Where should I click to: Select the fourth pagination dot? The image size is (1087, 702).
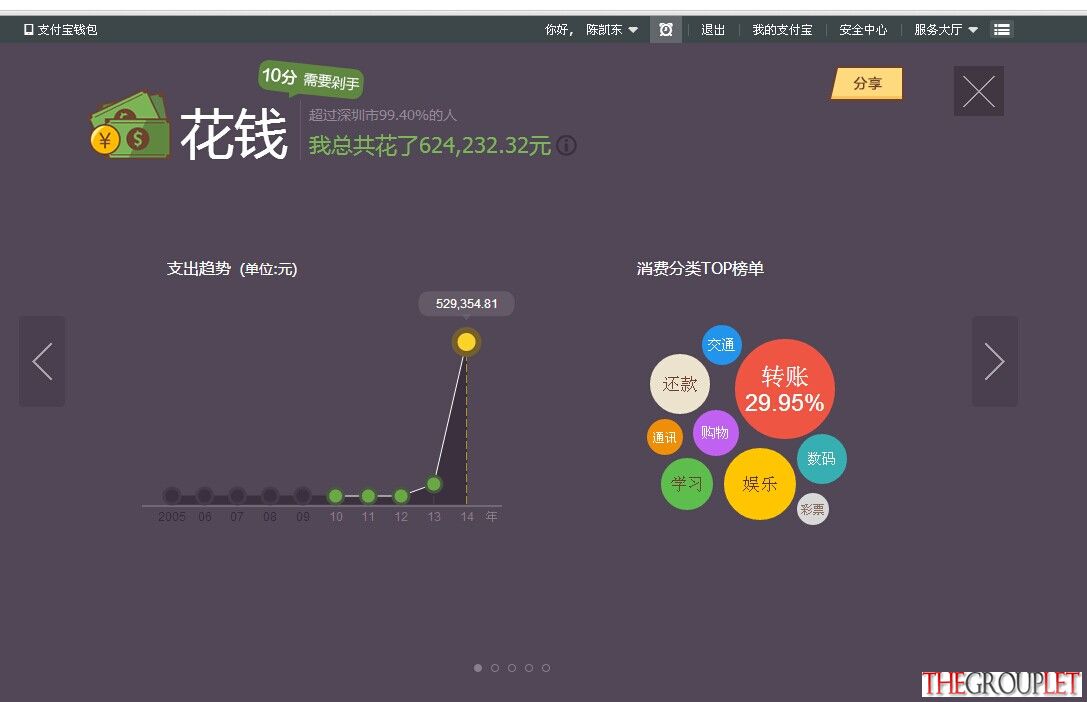(x=529, y=668)
